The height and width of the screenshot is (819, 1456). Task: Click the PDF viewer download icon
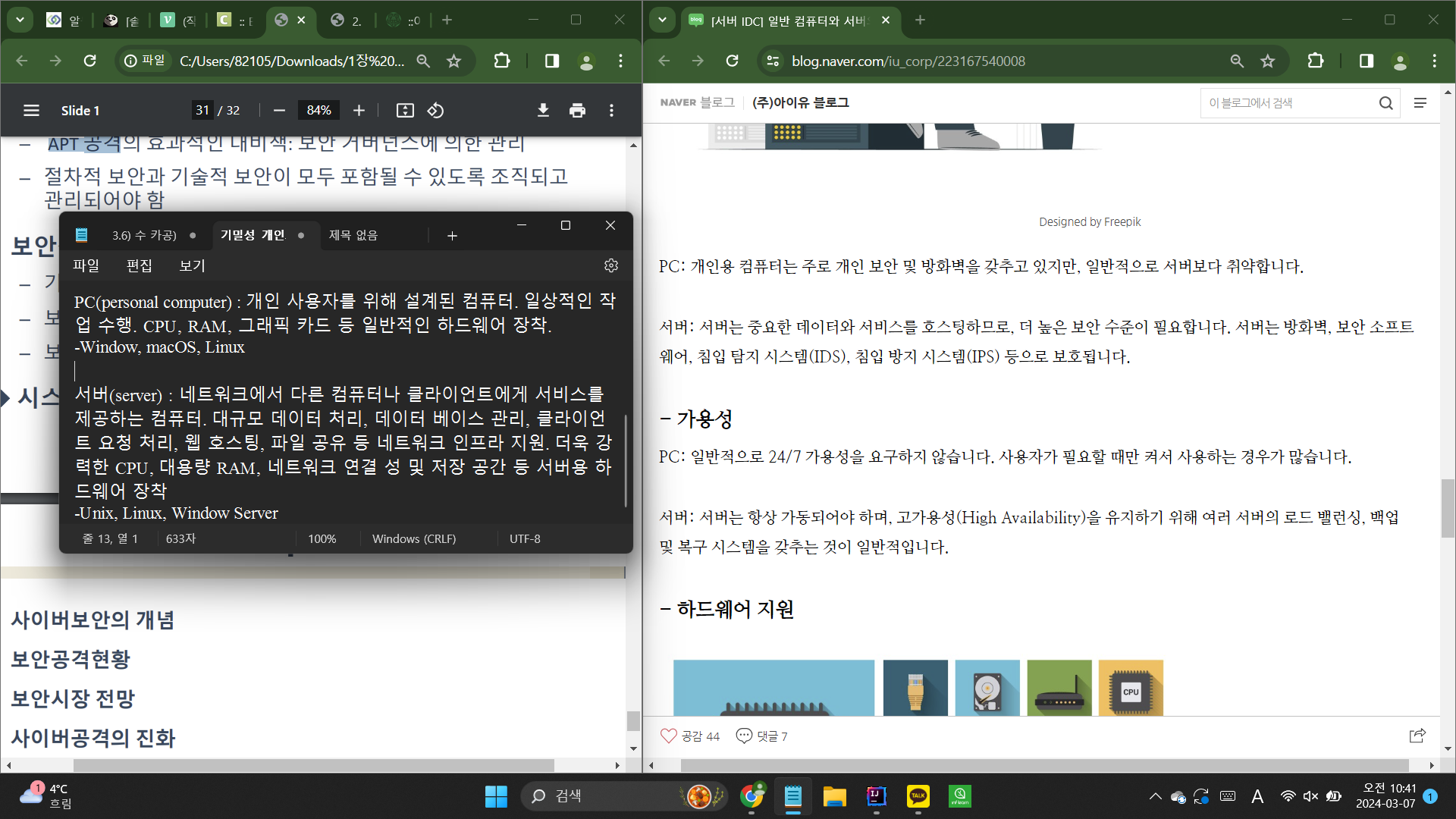pos(543,111)
